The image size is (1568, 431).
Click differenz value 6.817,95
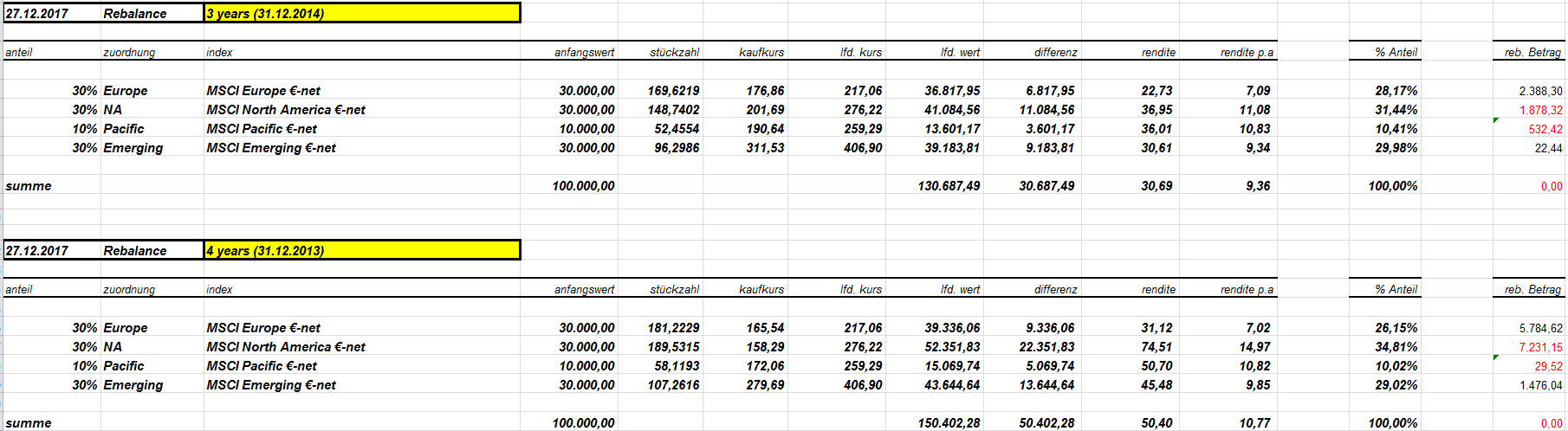point(1050,91)
